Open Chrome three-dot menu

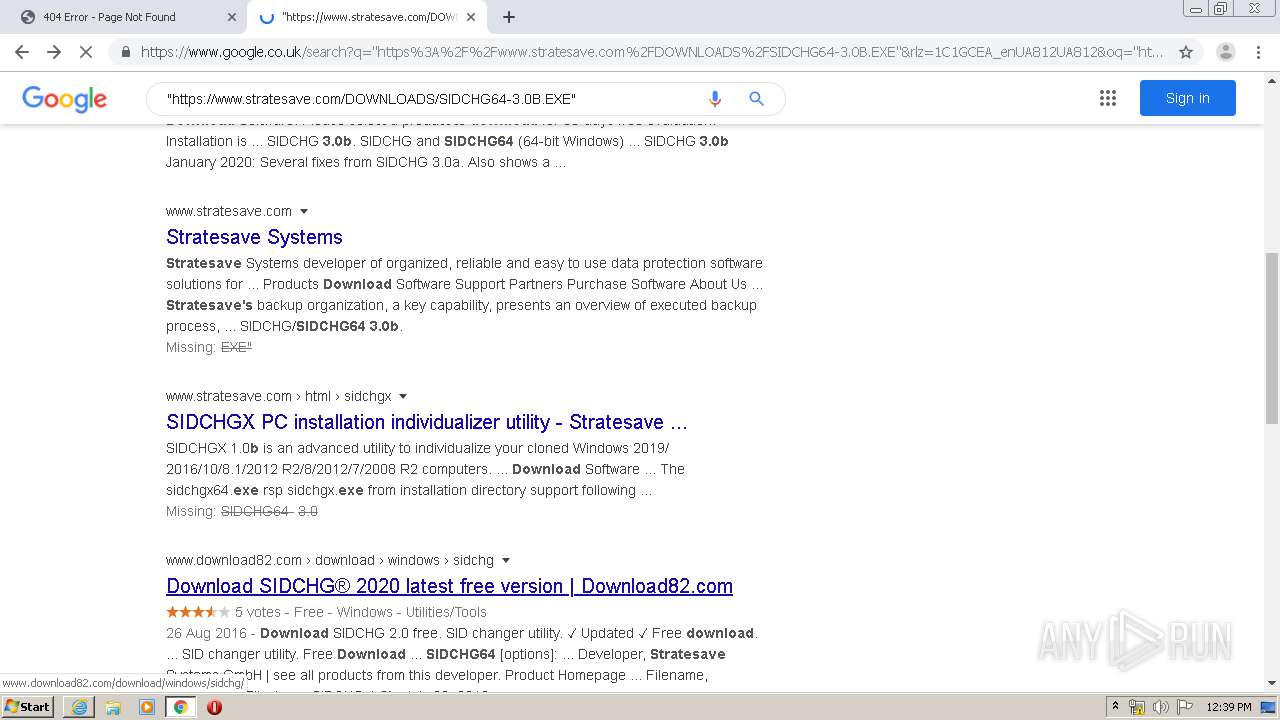1258,52
